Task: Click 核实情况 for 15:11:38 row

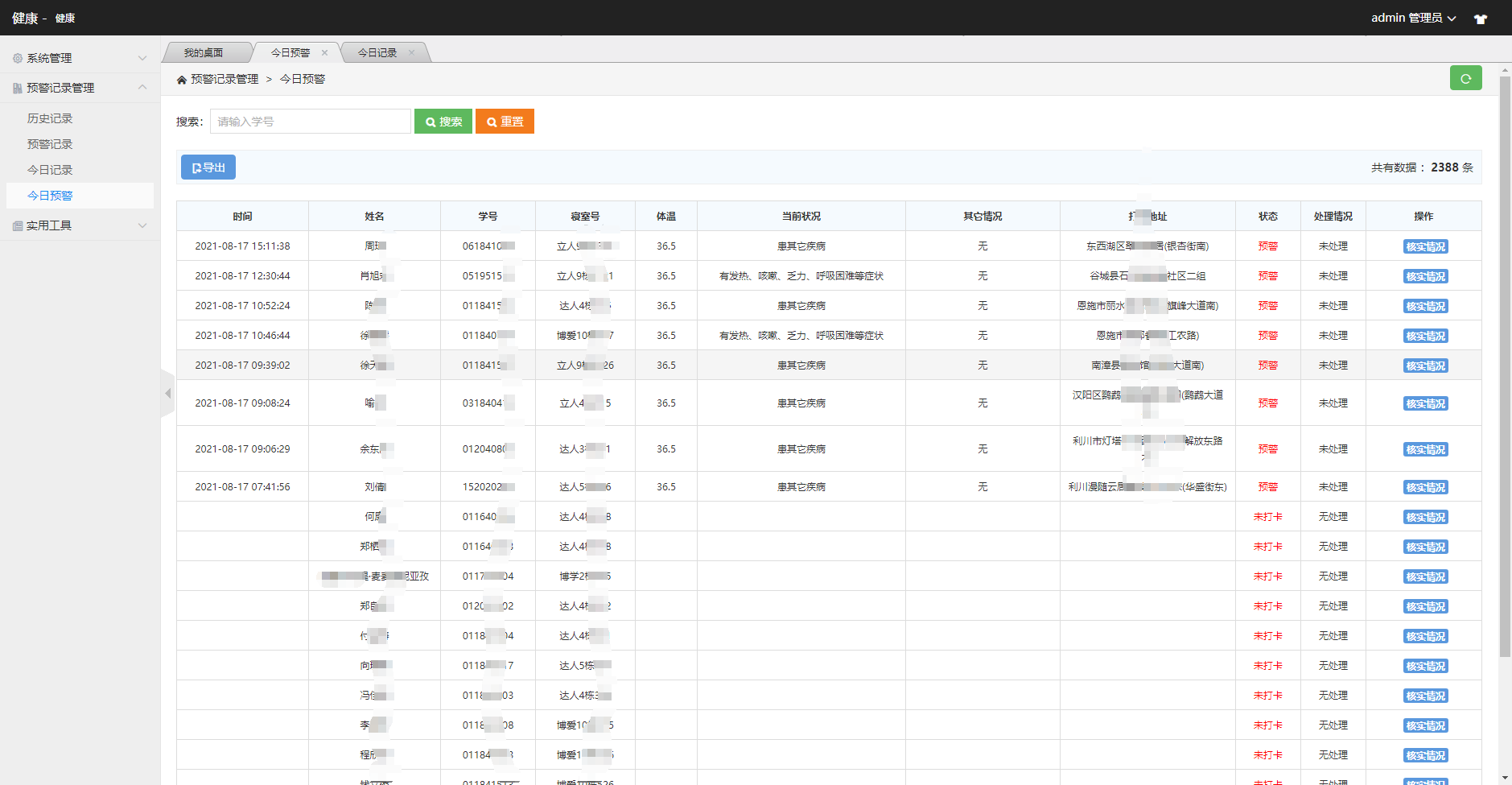Action: (1425, 247)
